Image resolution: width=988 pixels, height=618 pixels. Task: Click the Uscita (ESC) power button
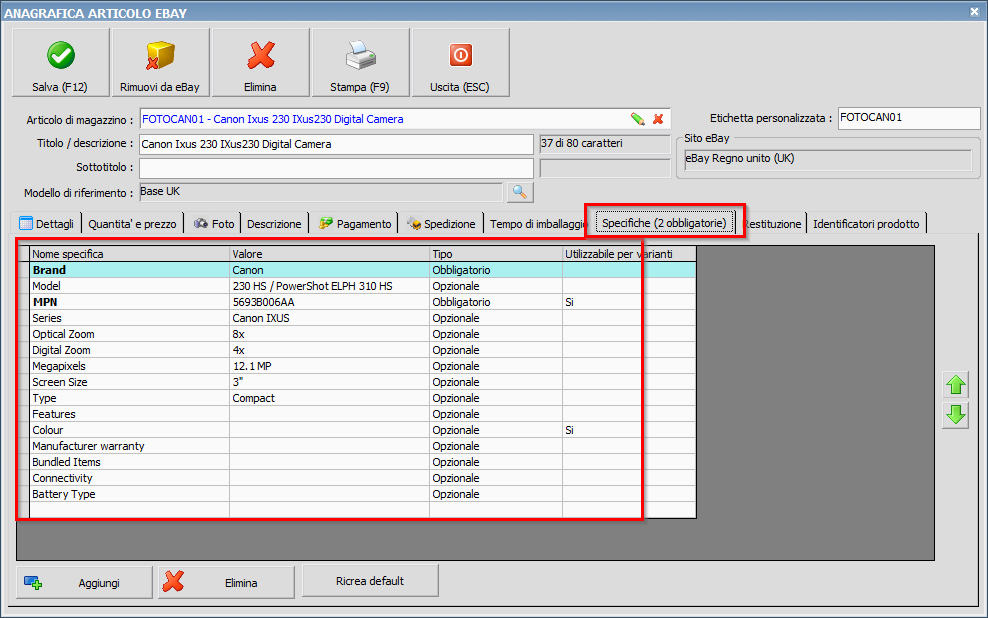pyautogui.click(x=460, y=62)
